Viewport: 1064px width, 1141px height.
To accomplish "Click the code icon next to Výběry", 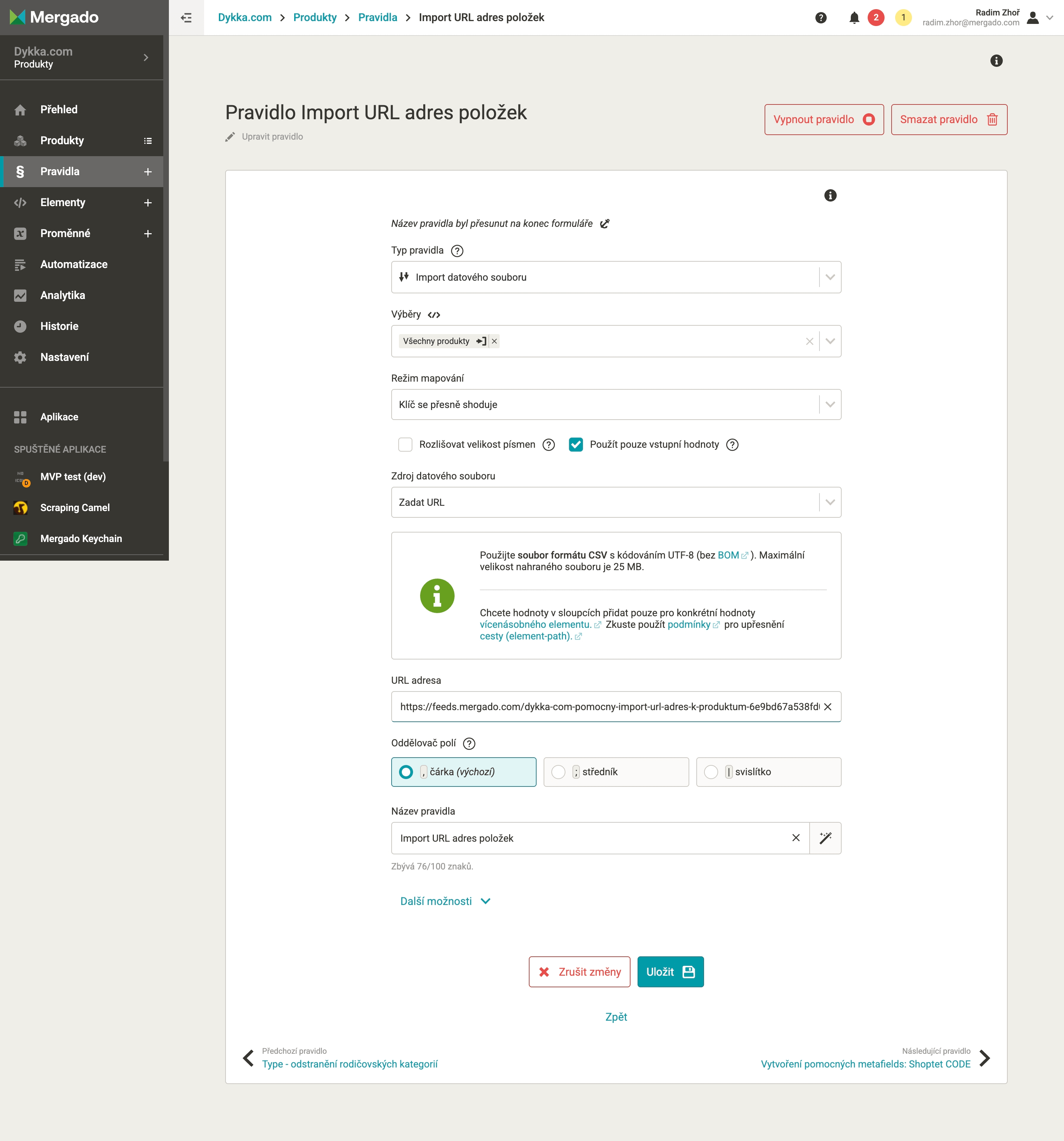I will point(434,314).
